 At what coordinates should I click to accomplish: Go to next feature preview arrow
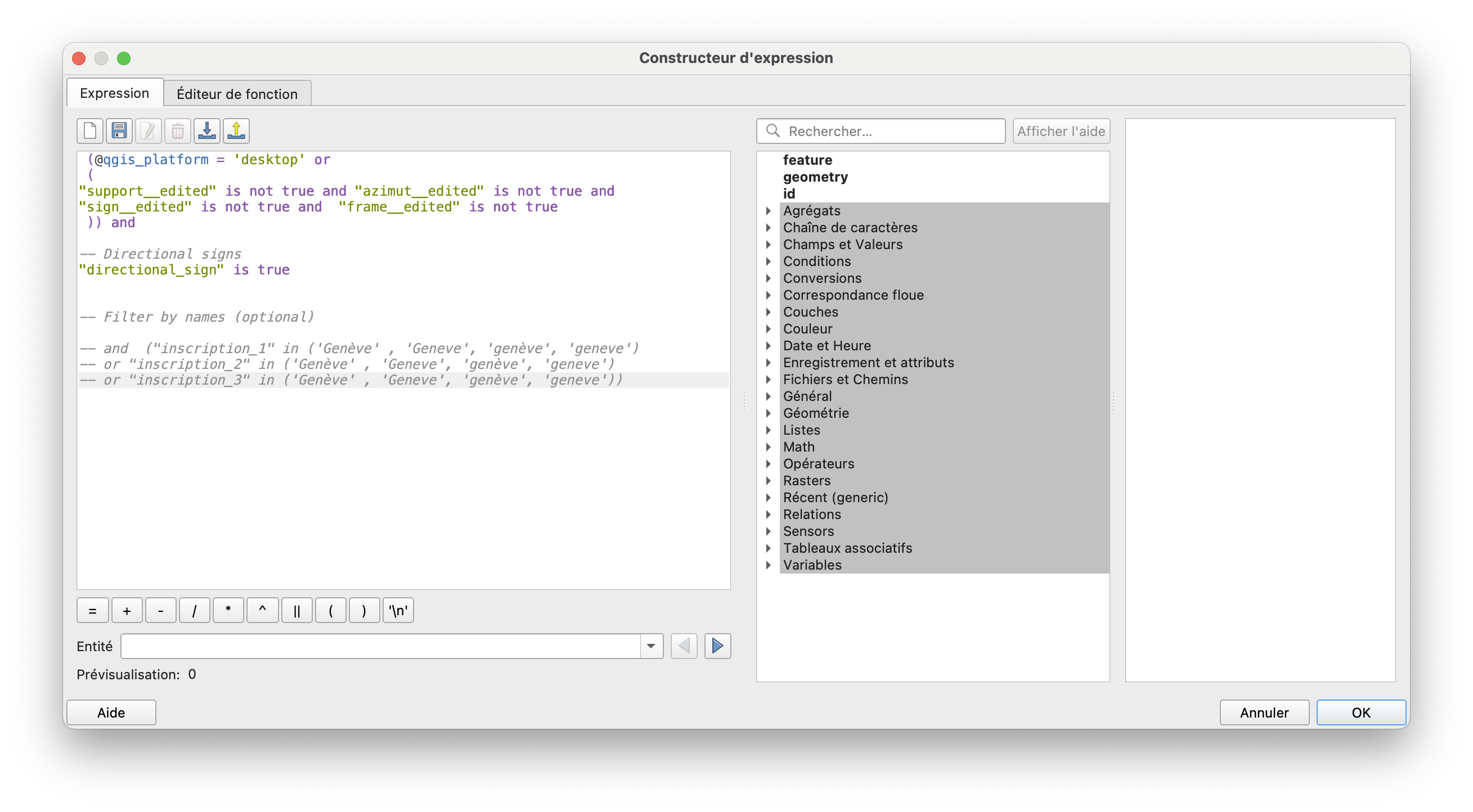point(717,646)
